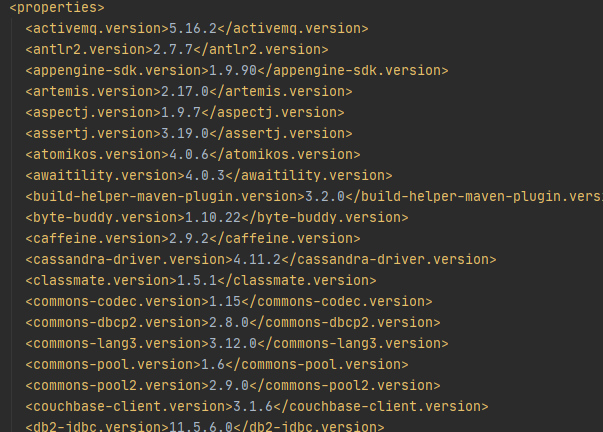Click classmate.version value 1.5.1

click(197, 280)
